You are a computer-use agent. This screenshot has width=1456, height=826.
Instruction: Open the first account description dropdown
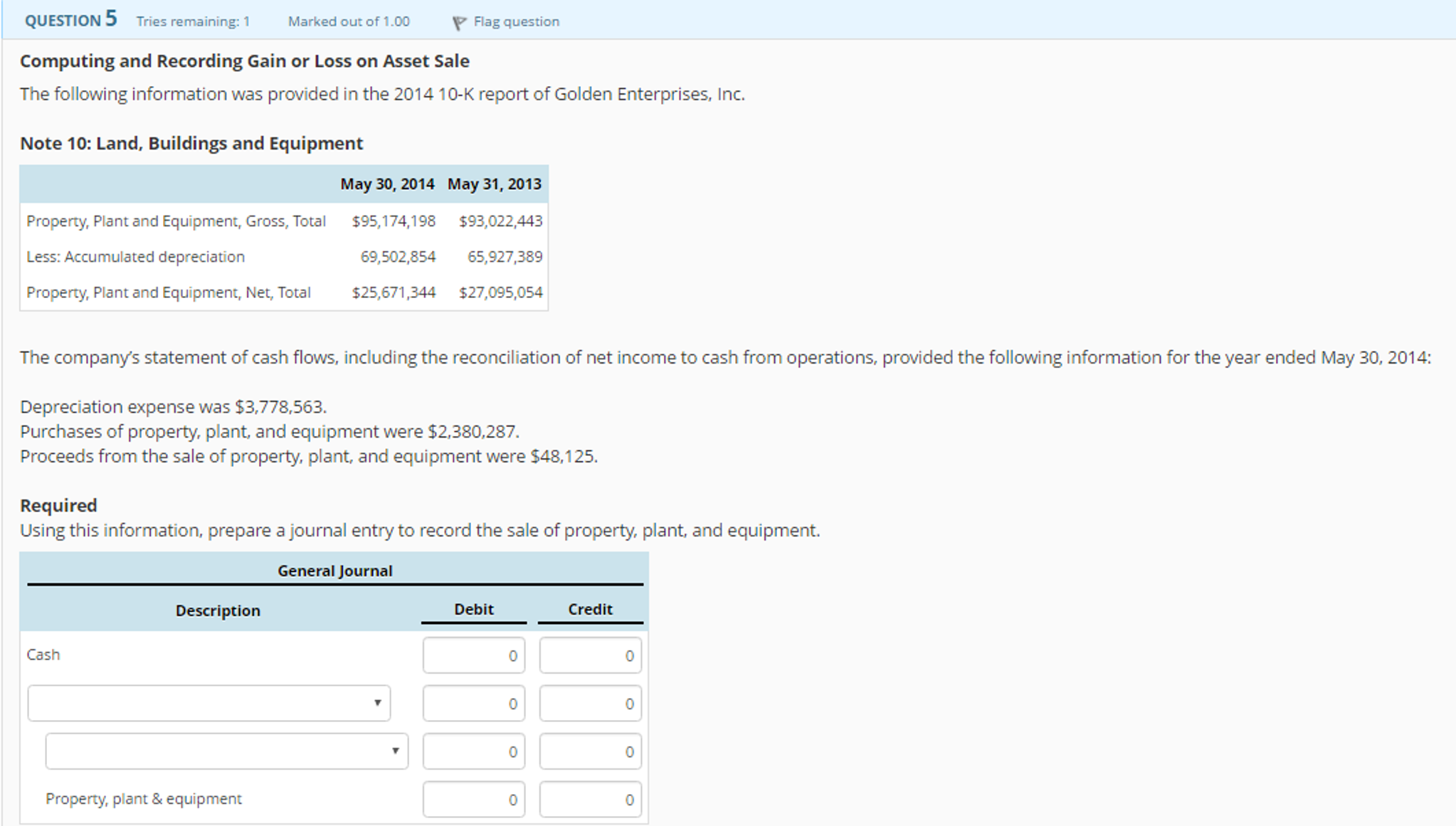209,703
